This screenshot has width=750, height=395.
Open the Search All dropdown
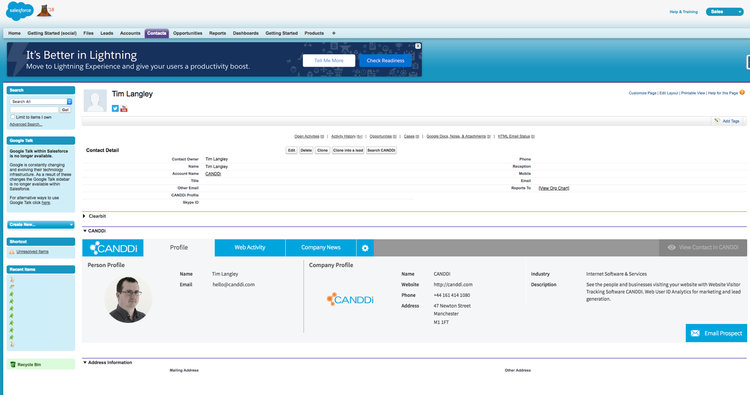(x=41, y=101)
